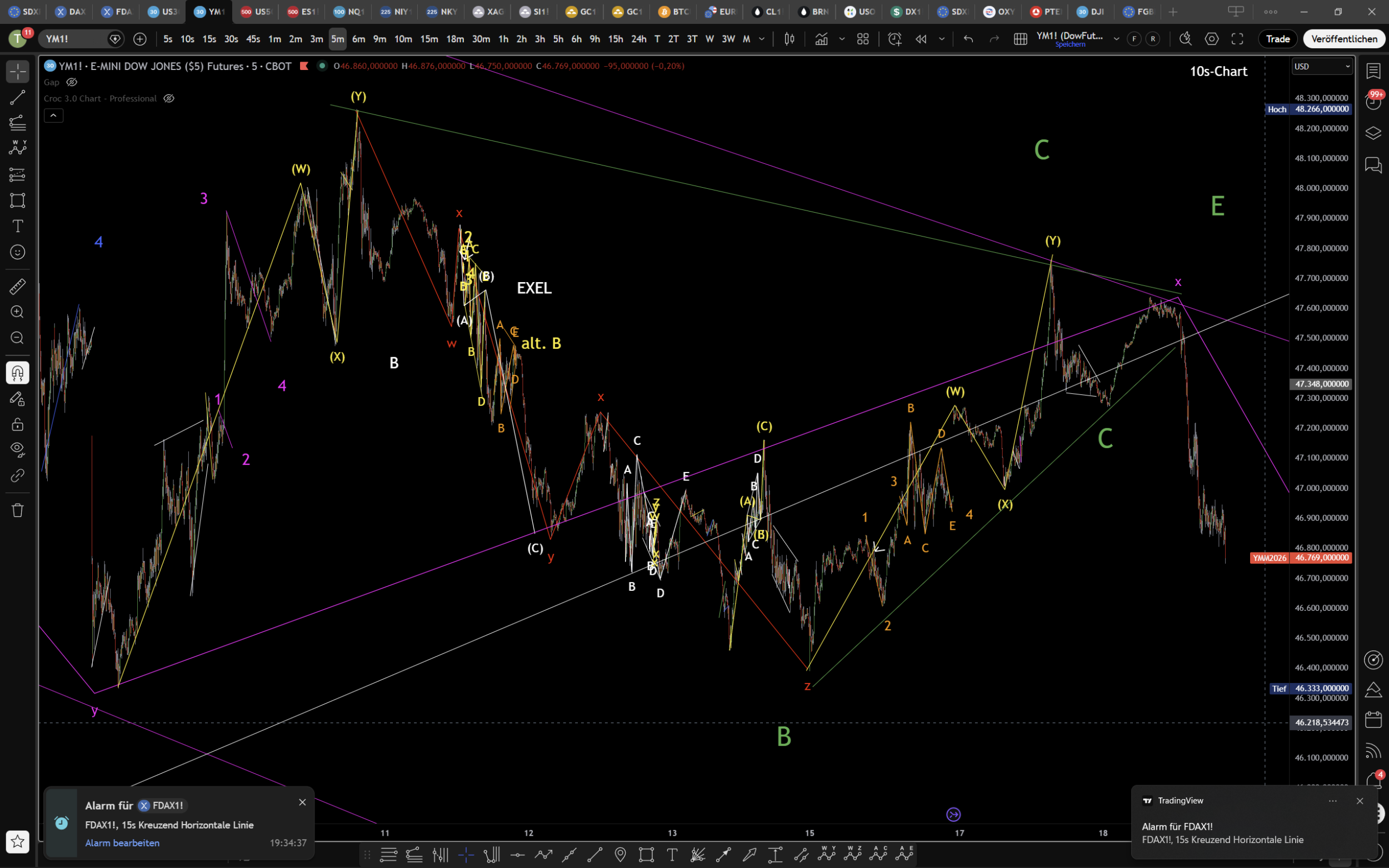Toggle hide all drawings eye tool
The image size is (1389, 868).
(x=17, y=449)
